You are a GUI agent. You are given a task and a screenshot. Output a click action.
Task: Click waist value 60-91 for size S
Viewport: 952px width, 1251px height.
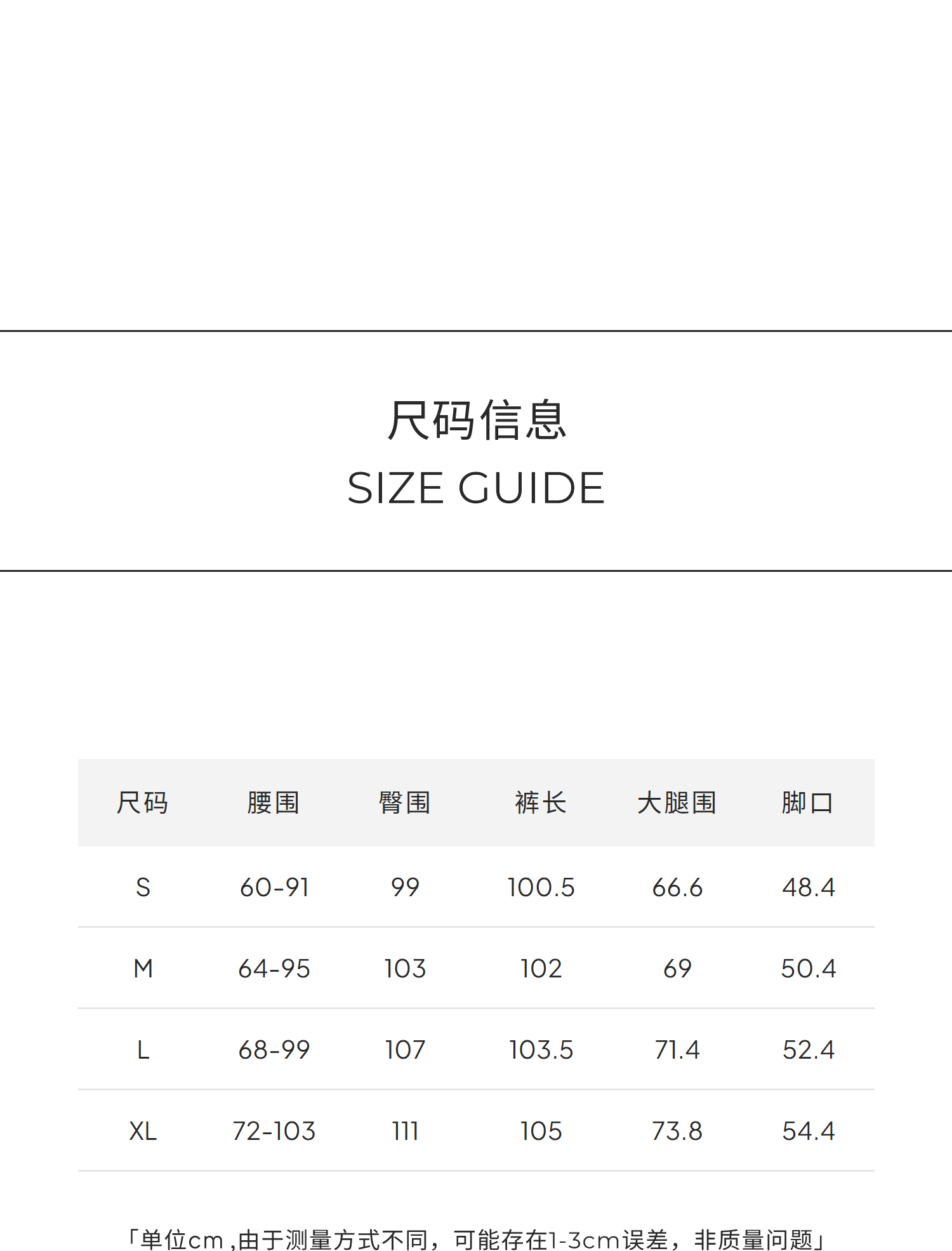(x=274, y=887)
